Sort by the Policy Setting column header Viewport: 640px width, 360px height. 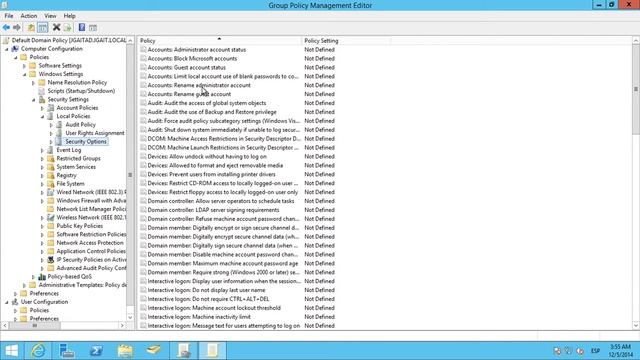point(346,41)
